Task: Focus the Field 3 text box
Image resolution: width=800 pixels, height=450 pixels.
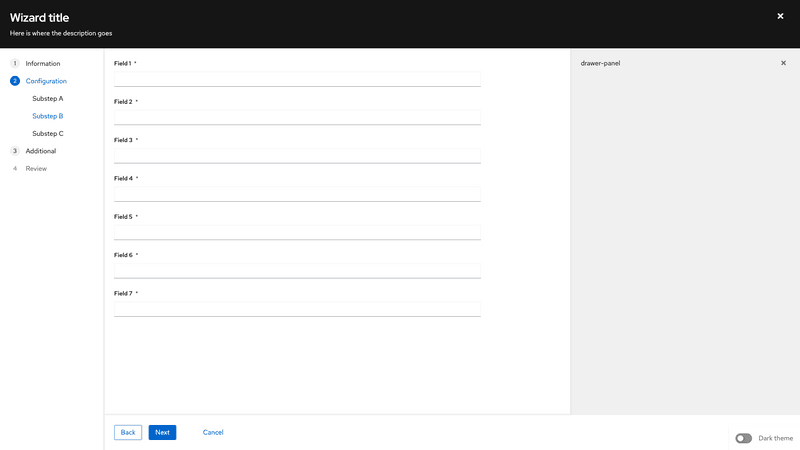Action: tap(297, 155)
